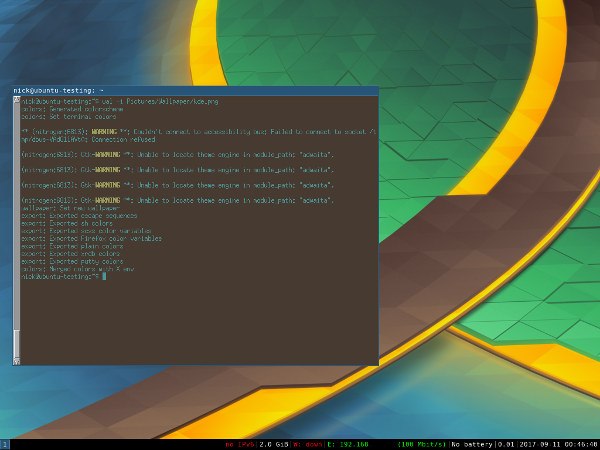Screen dimensions: 600x450
Task: Click 'No battery' status in bar
Action: (472, 445)
